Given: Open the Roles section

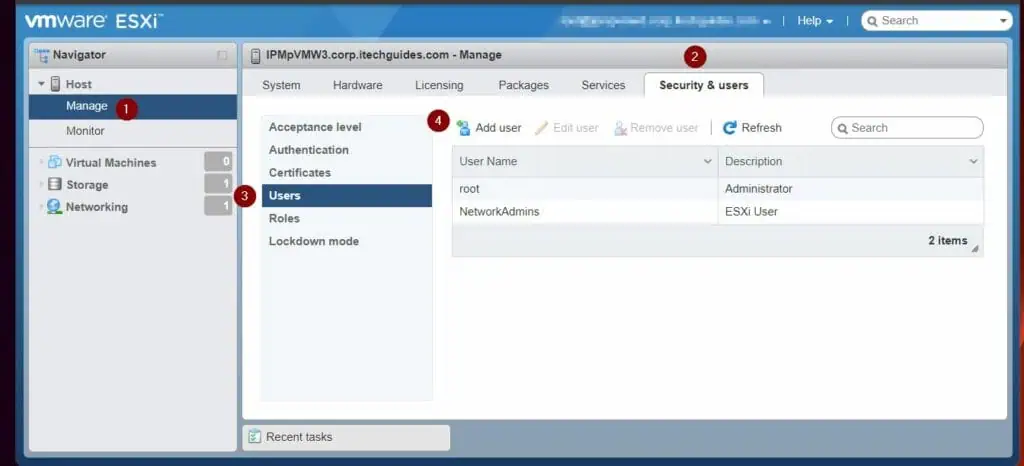Looking at the screenshot, I should pyautogui.click(x=347, y=218).
